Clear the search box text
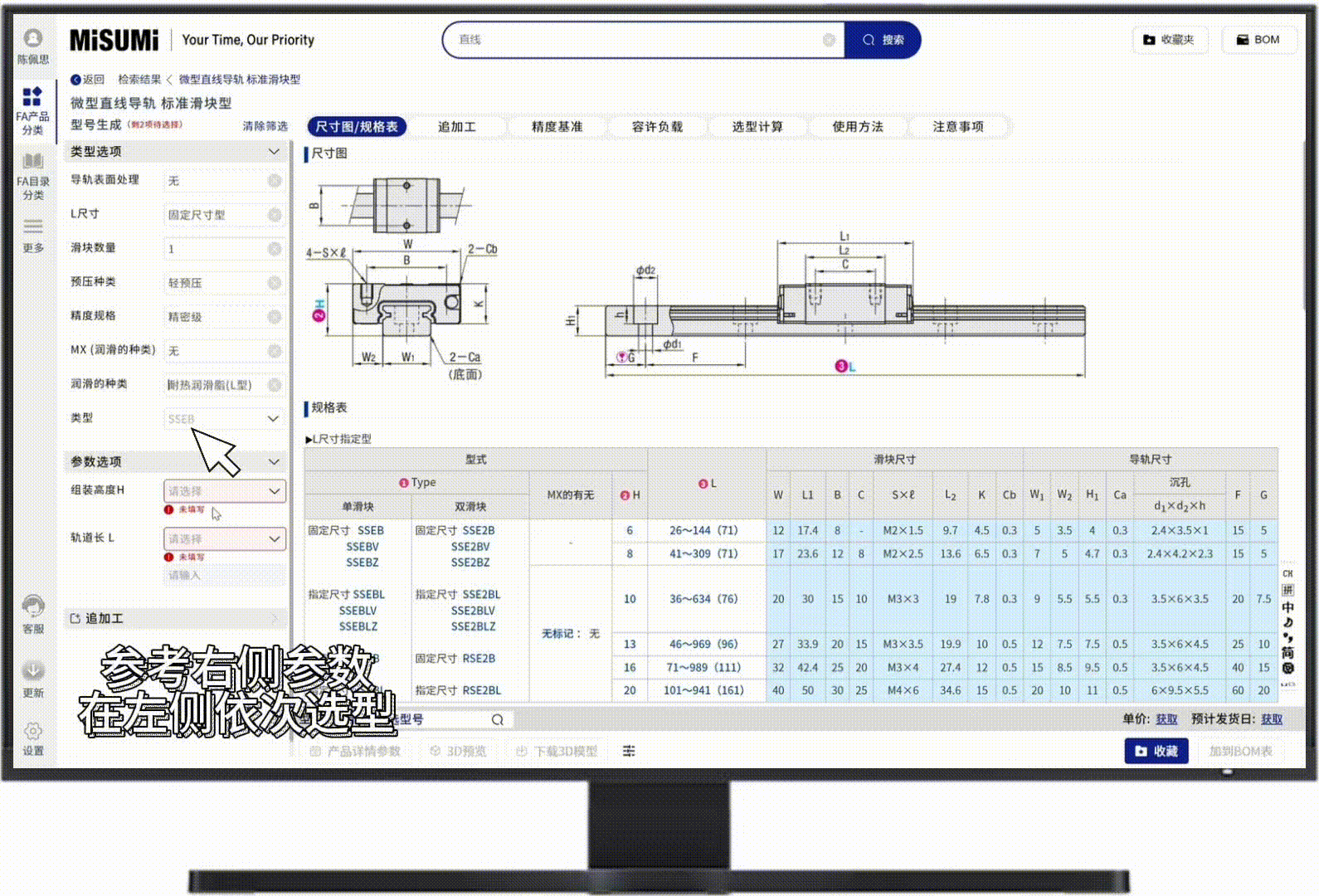 829,40
